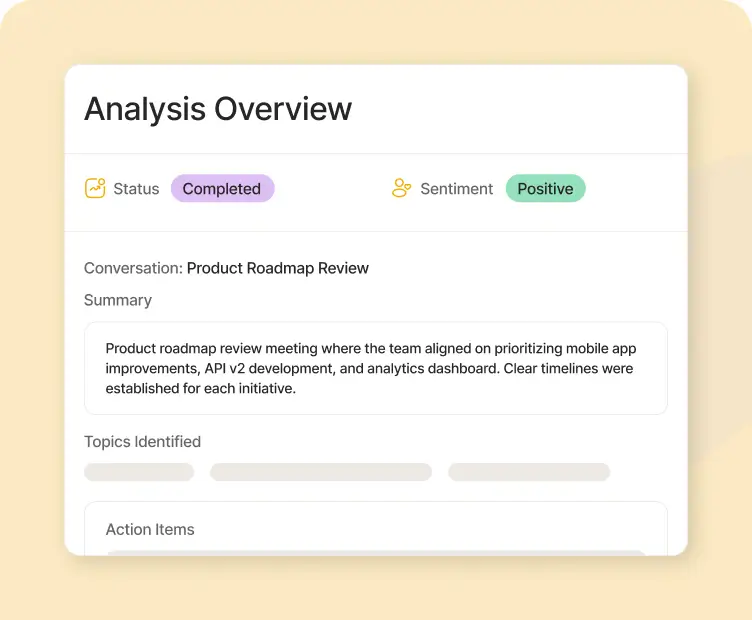
Task: Select the first, shortest topic placeholder pill
Action: point(139,472)
